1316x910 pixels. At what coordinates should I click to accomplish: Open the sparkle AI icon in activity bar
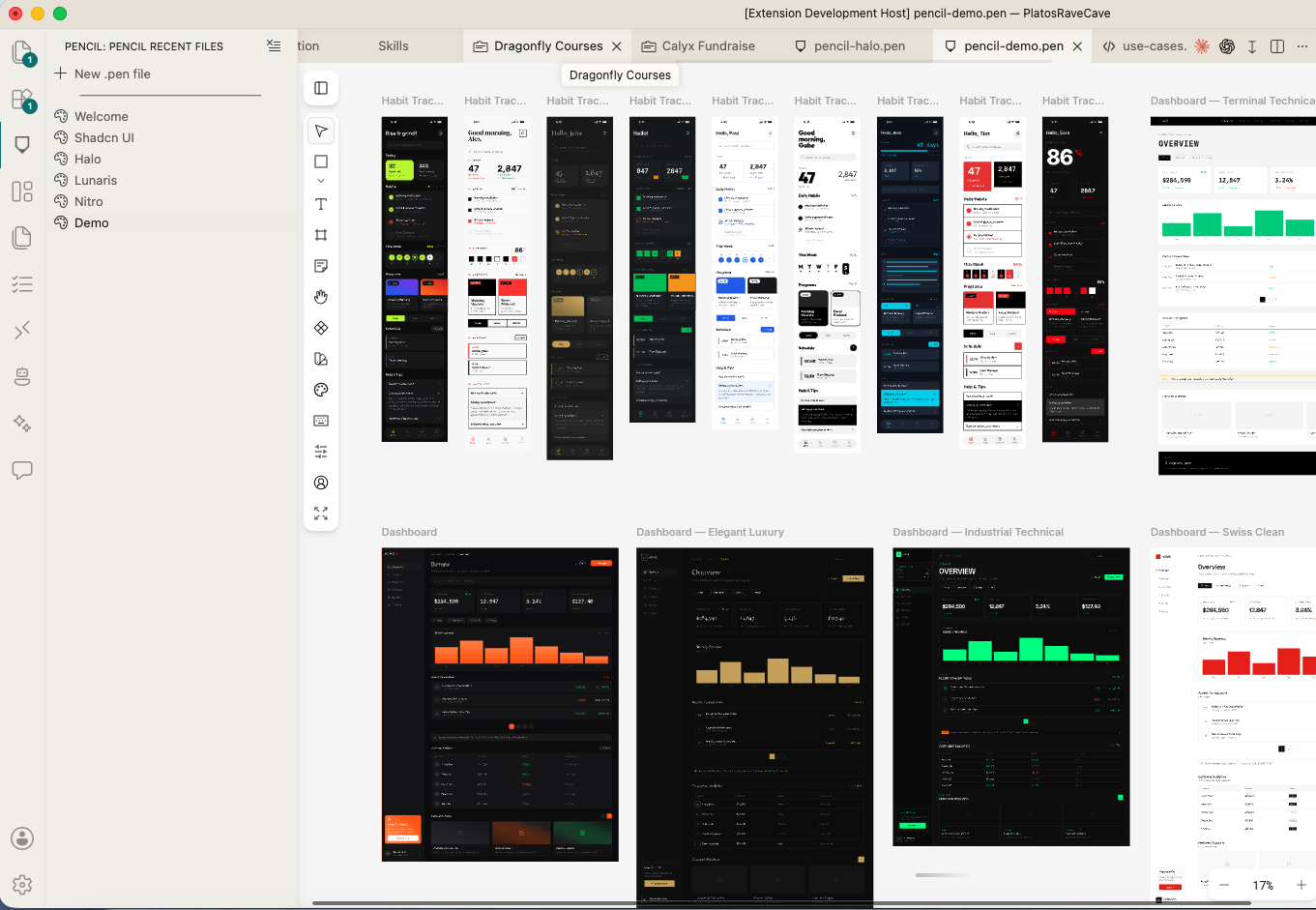pos(22,424)
